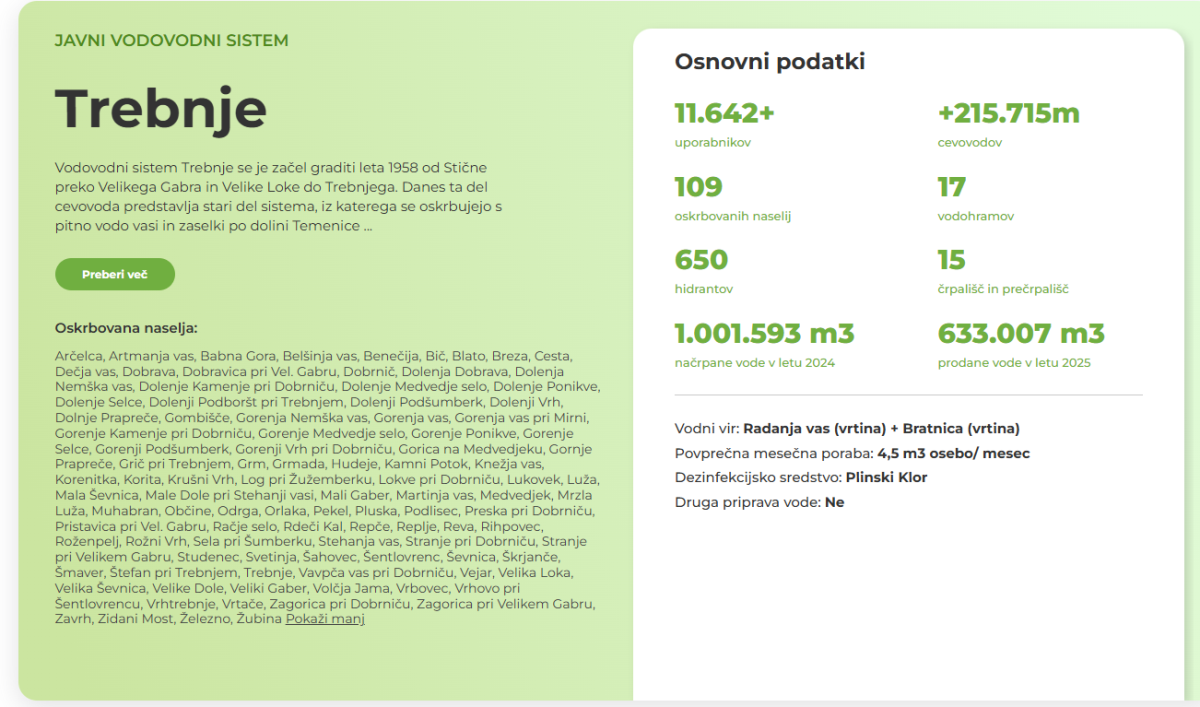Screen dimensions: 1200x707
Task: Click the "Osnovni podatki" heading
Action: [x=770, y=62]
